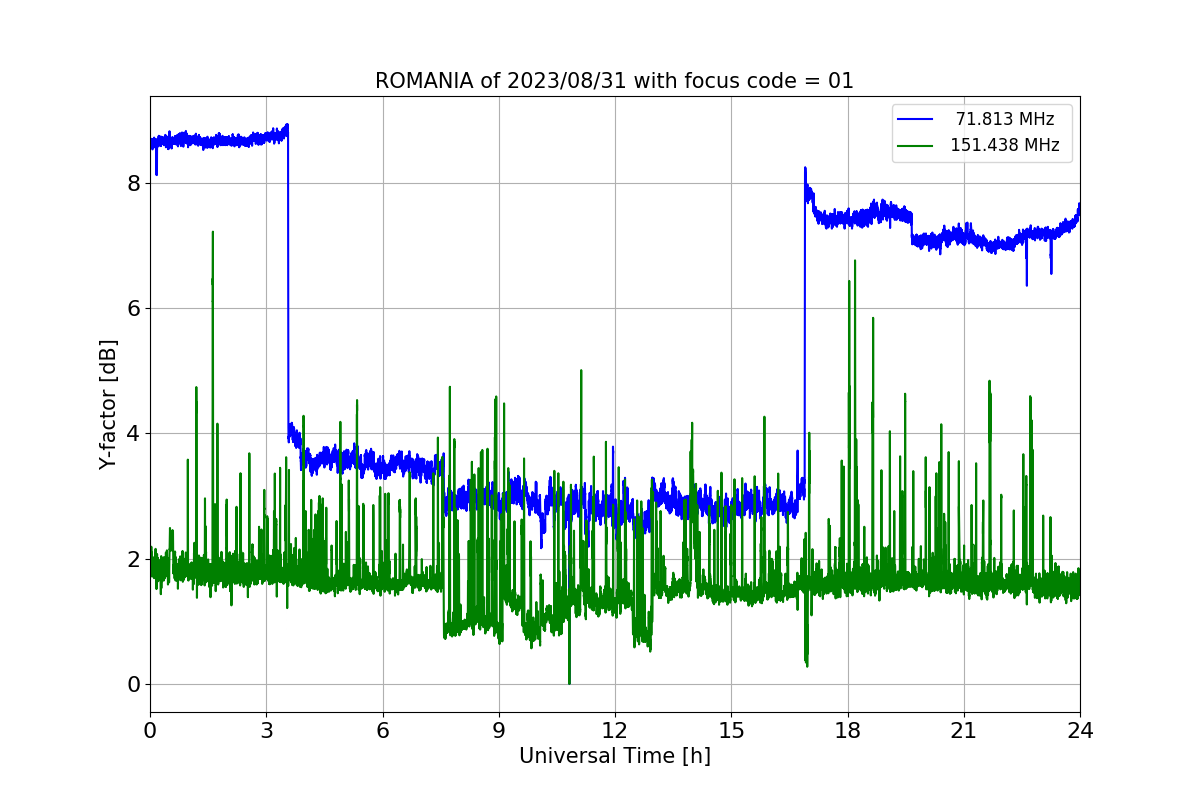Click x-axis tick label '21'
Viewport: 1200px width, 800px height.
[964, 730]
